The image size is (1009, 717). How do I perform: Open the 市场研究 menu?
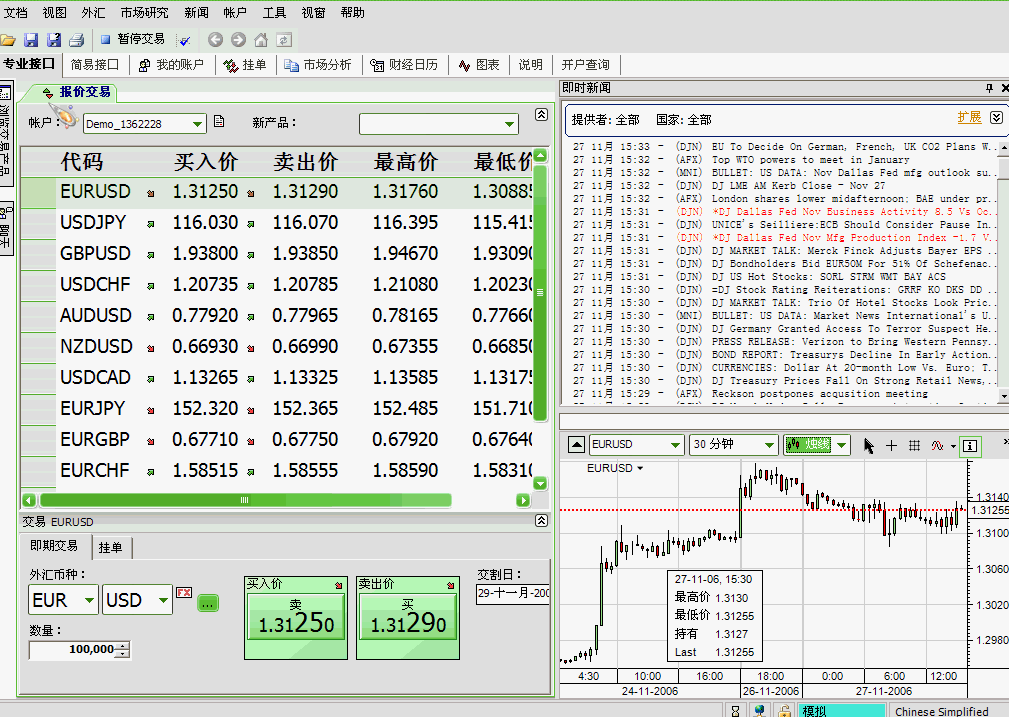click(x=144, y=12)
